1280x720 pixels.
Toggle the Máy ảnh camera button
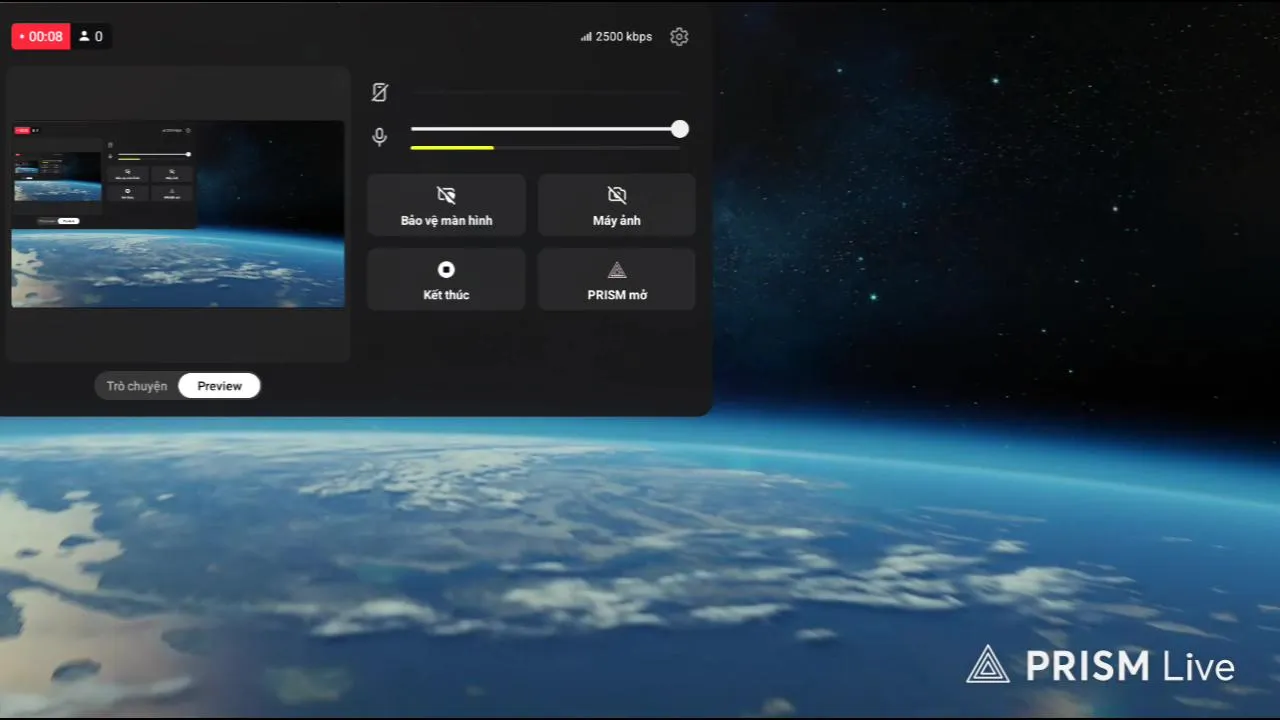[x=617, y=205]
